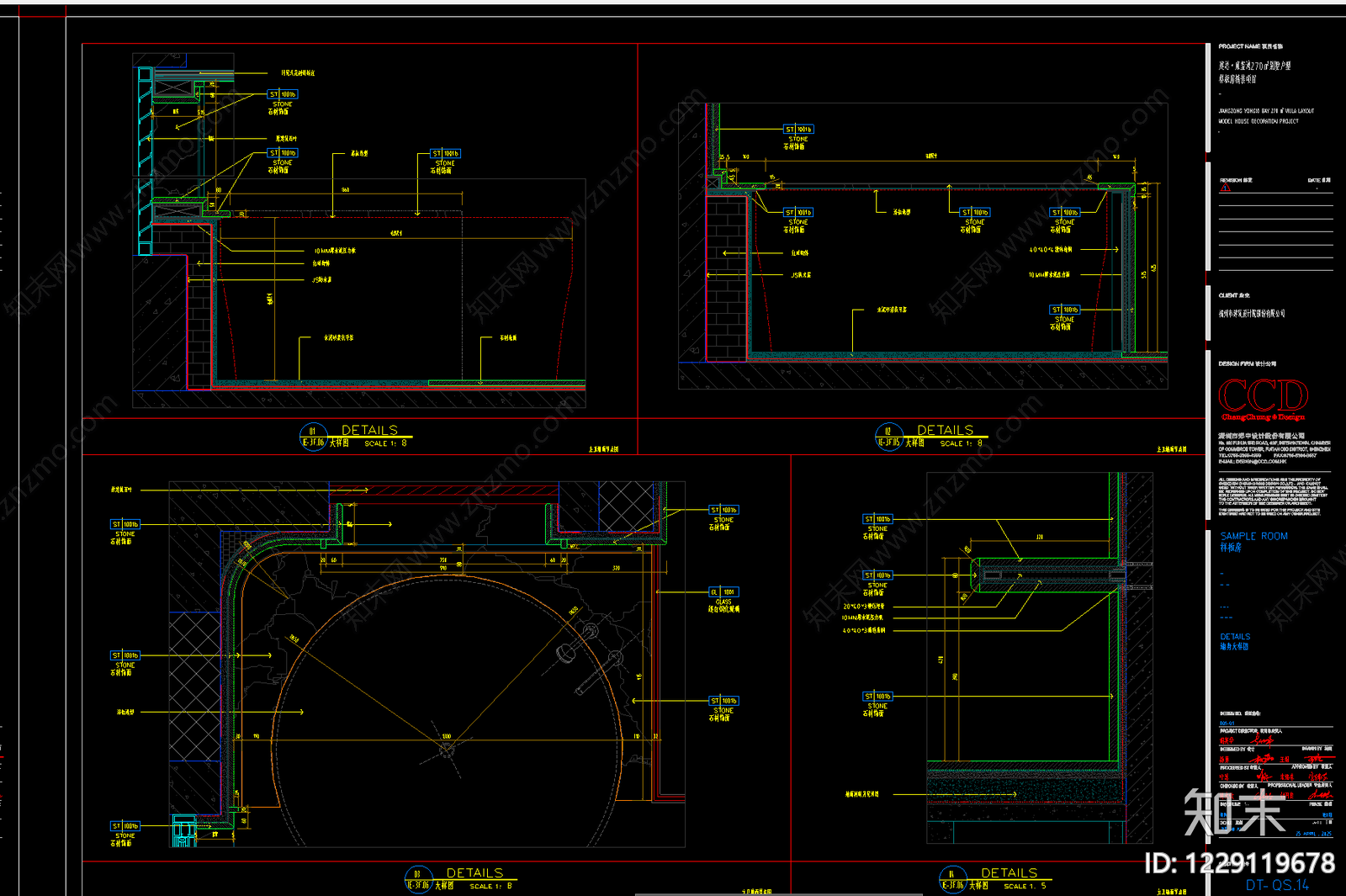Click the DT-QS.14 sheet number

coord(1277,885)
